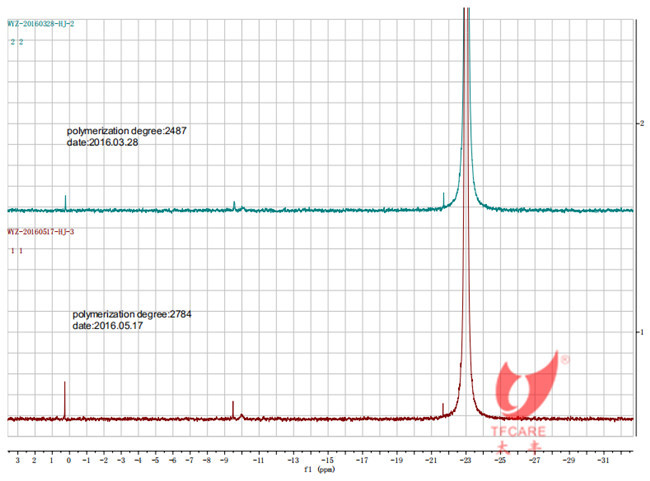Click the 'f1 (ppm)' axis label
Viewport: 650px width, 481px height.
pos(319,467)
